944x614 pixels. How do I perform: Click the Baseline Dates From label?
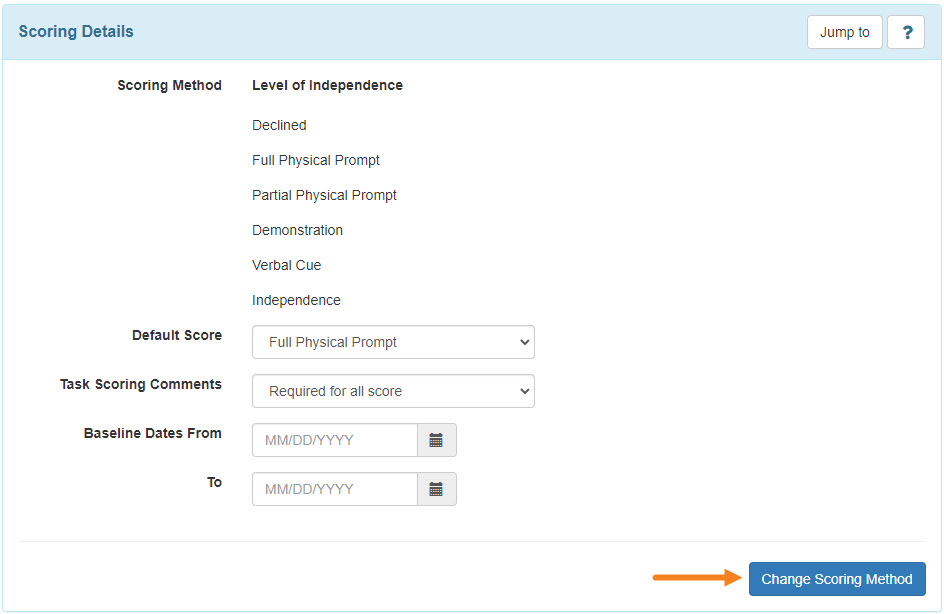[x=153, y=433]
